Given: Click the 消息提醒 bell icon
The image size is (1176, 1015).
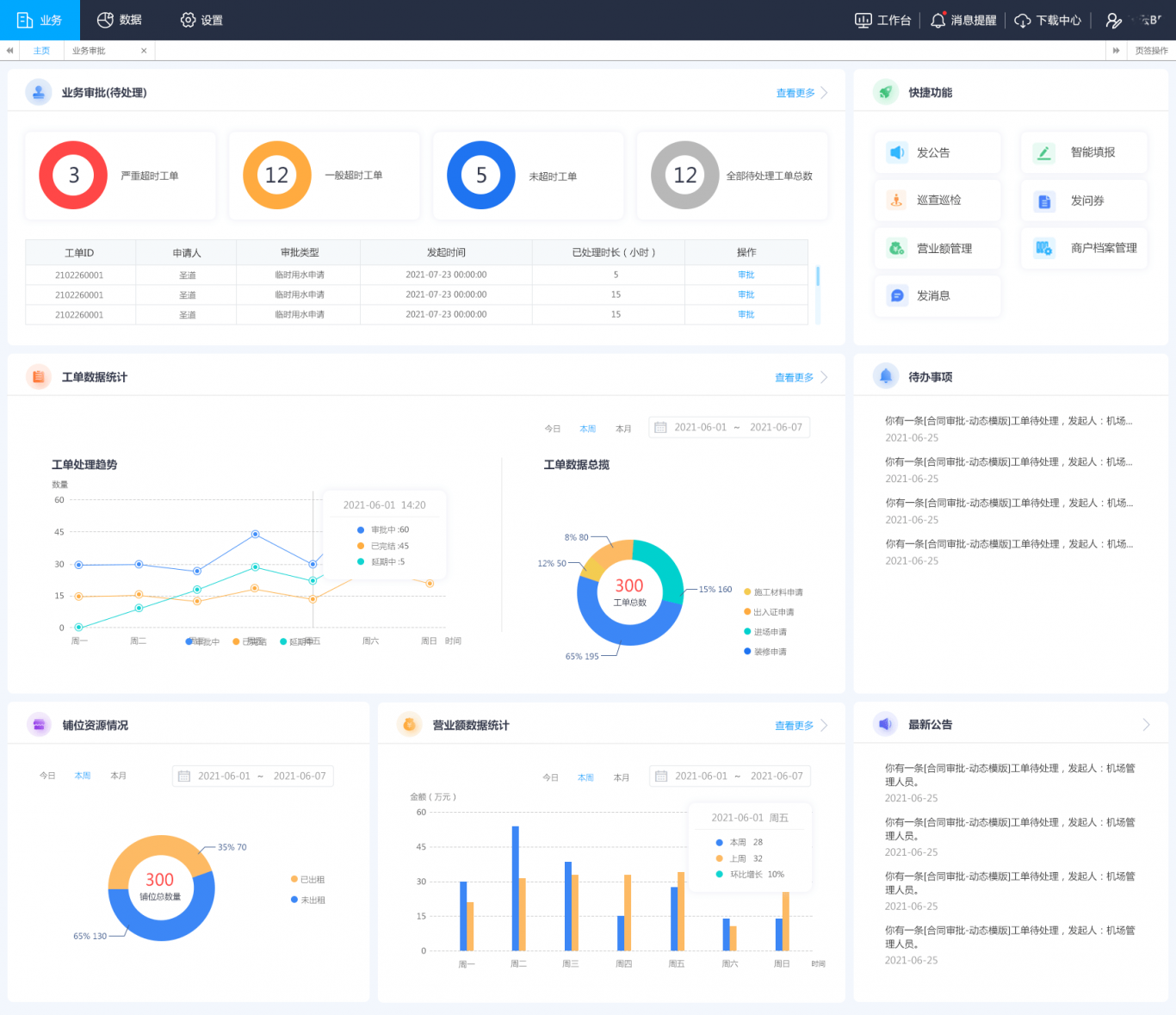Looking at the screenshot, I should click(x=938, y=20).
